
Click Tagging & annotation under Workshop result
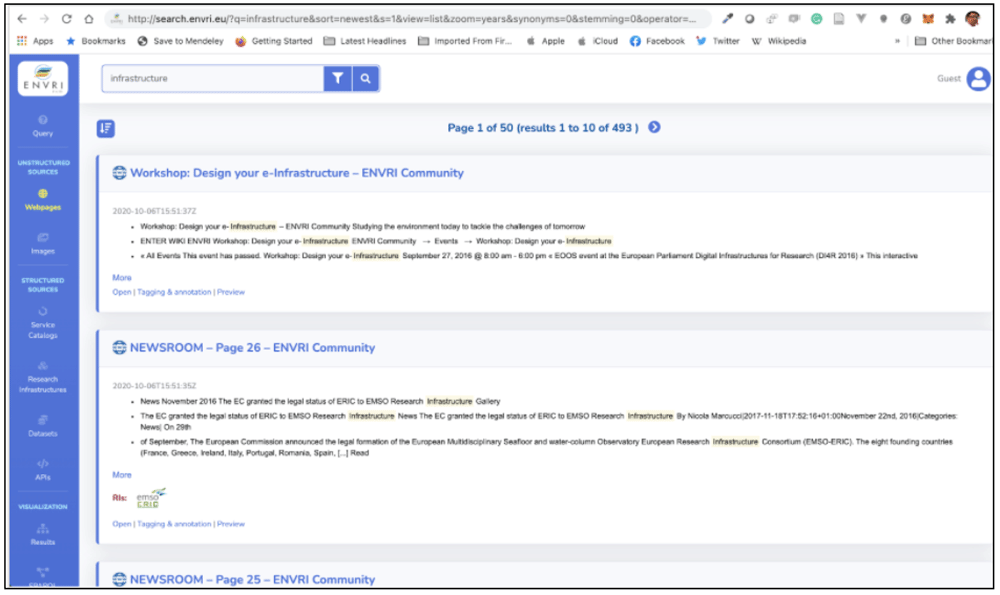[x=174, y=292]
